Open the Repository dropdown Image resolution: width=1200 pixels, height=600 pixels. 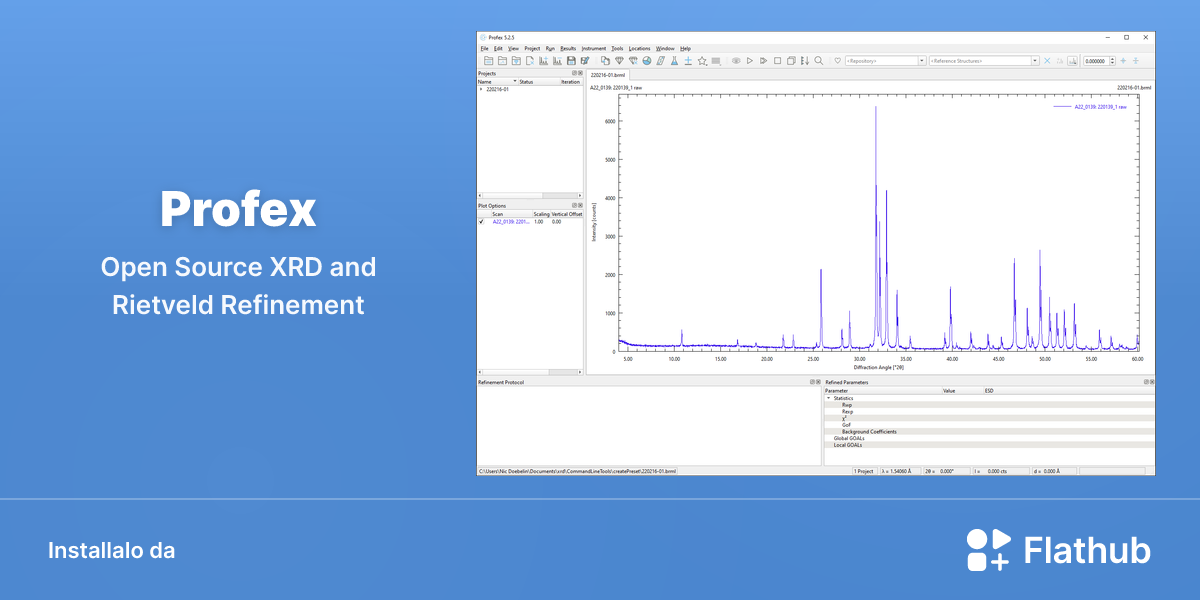[x=922, y=60]
